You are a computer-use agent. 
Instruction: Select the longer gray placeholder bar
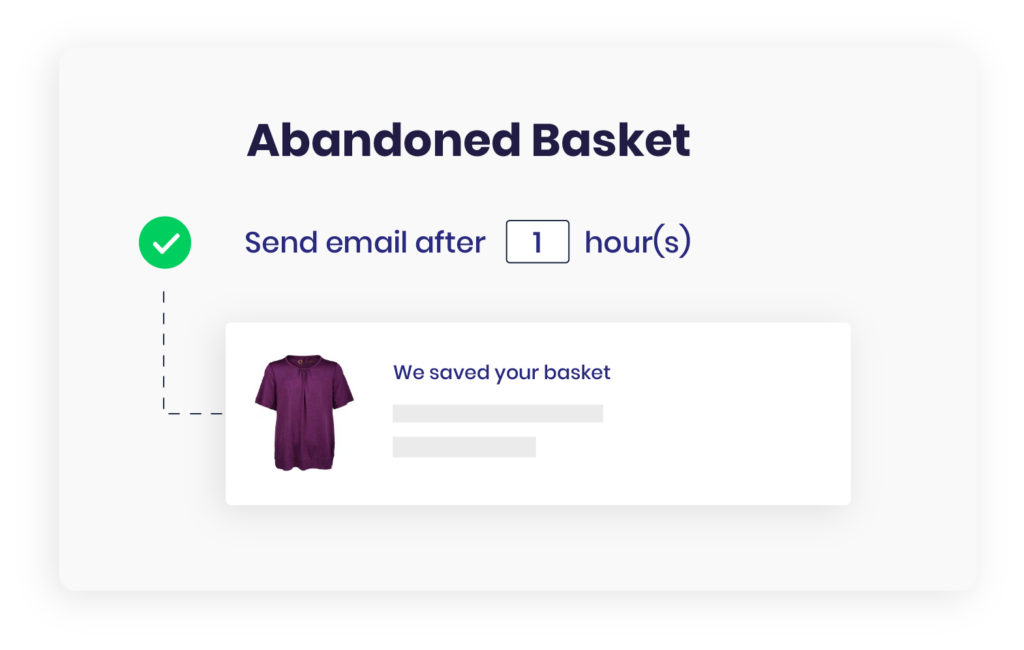[x=498, y=414]
